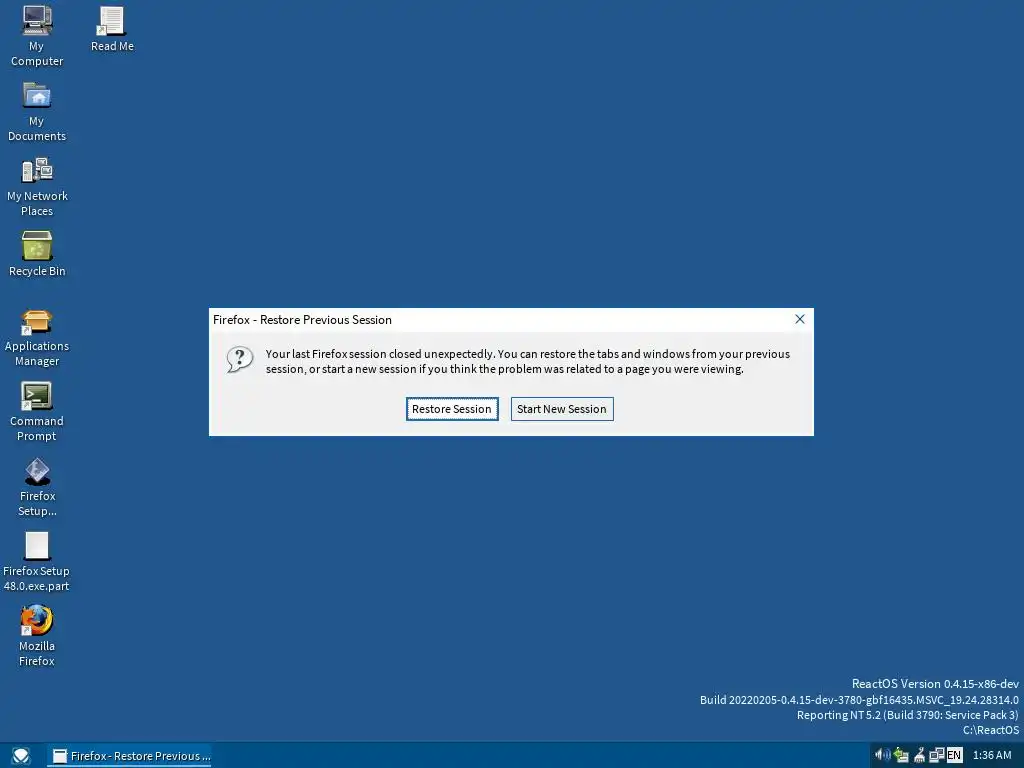Click the broom-shaped tray icon
The image size is (1024, 768).
[x=920, y=755]
